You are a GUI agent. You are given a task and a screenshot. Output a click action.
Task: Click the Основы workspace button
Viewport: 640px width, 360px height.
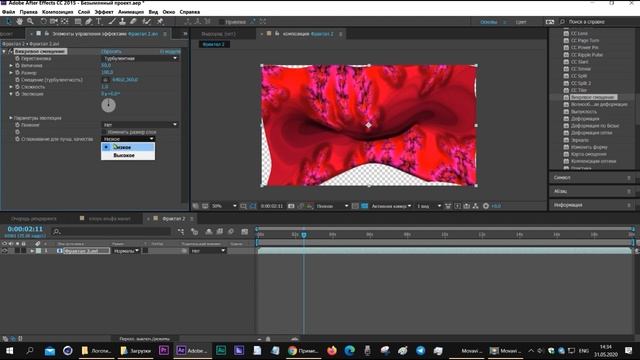tap(489, 22)
